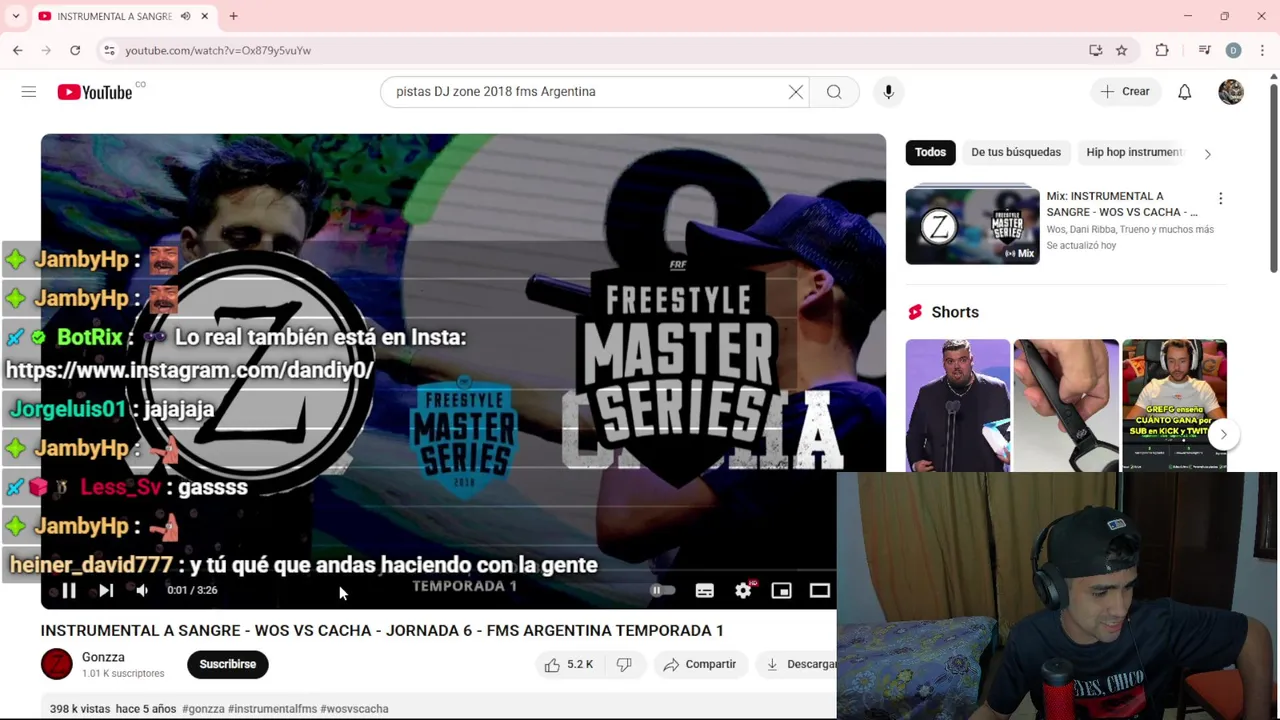Click the #gonzza hashtag
The width and height of the screenshot is (1280, 720).
click(x=203, y=709)
